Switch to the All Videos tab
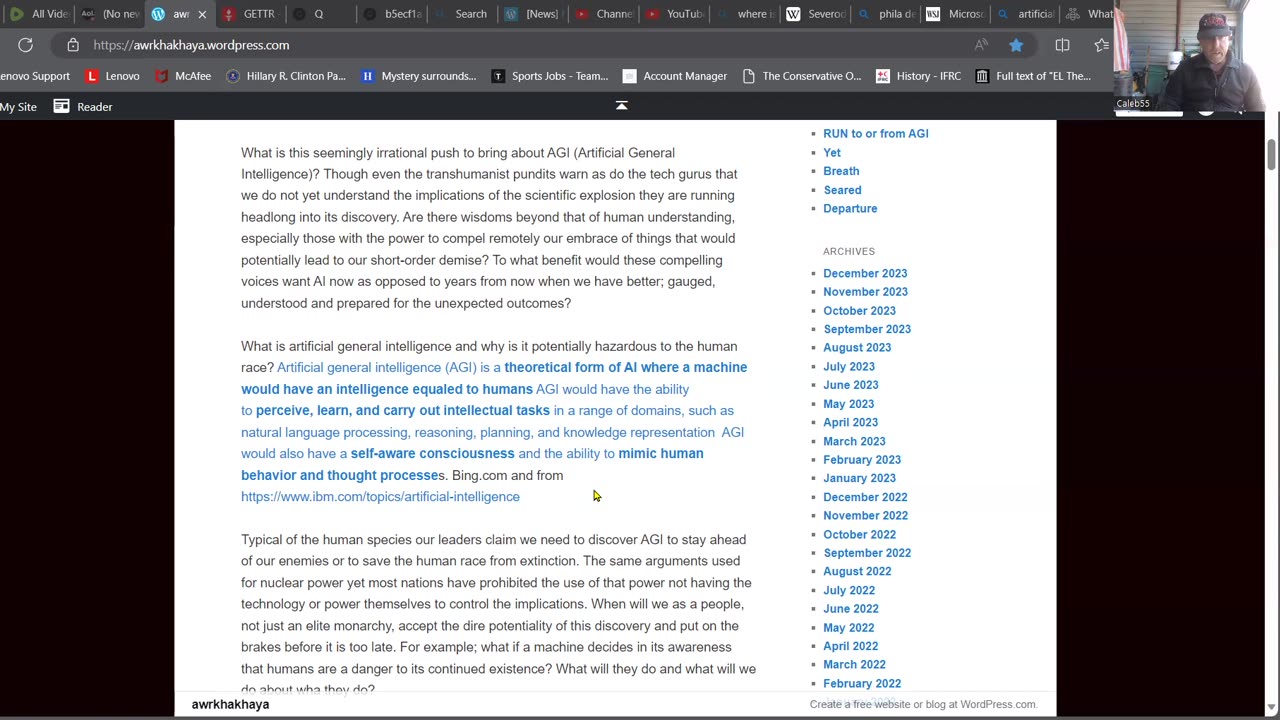 click(38, 14)
